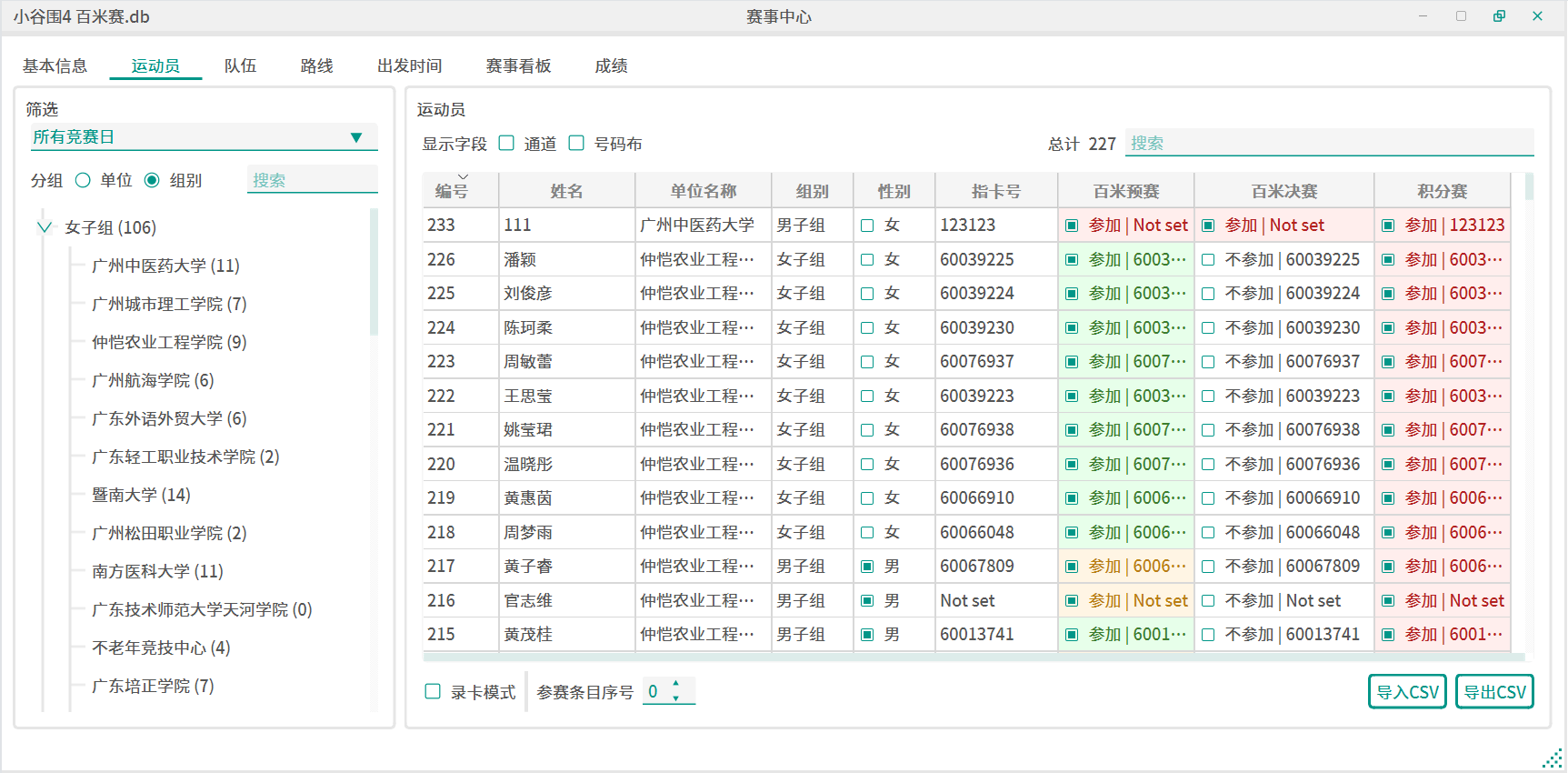Select 暨南大学 (14) in the tree
The height and width of the screenshot is (773, 1568).
[141, 495]
